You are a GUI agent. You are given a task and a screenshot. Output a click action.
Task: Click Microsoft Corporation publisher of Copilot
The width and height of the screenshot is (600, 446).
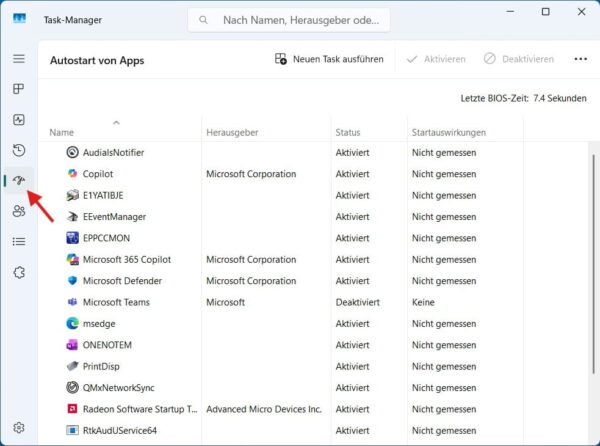pos(251,174)
